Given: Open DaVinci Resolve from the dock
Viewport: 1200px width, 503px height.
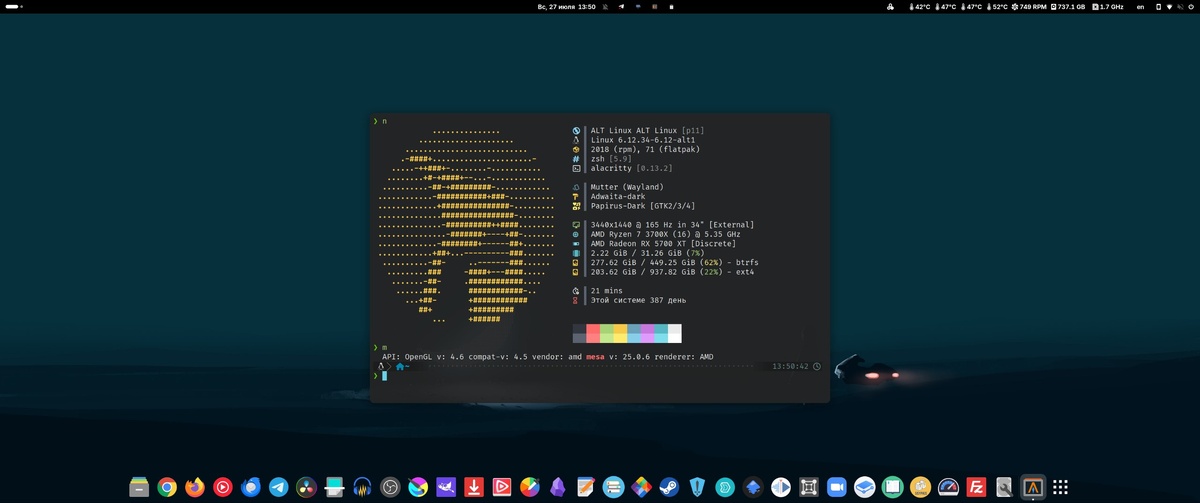Looking at the screenshot, I should (306, 487).
